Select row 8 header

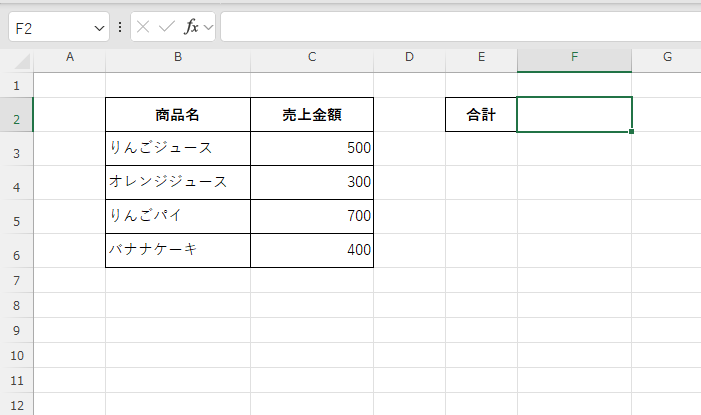click(17, 305)
